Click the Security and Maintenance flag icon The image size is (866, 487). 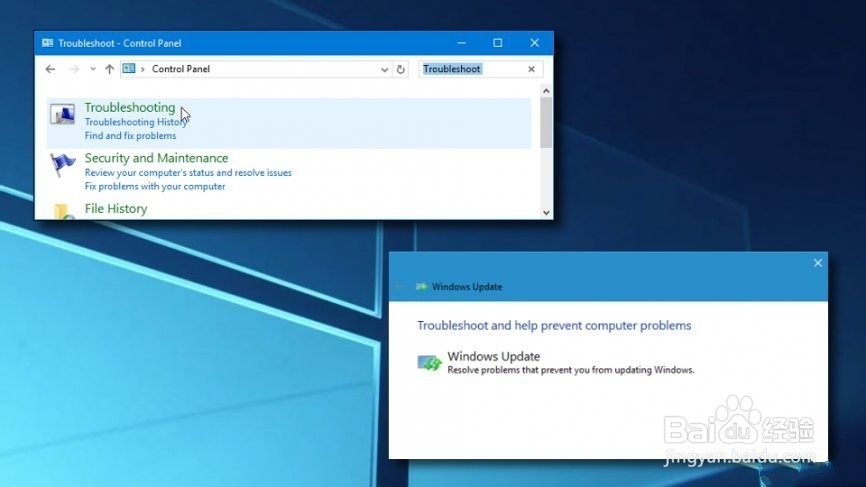point(62,165)
